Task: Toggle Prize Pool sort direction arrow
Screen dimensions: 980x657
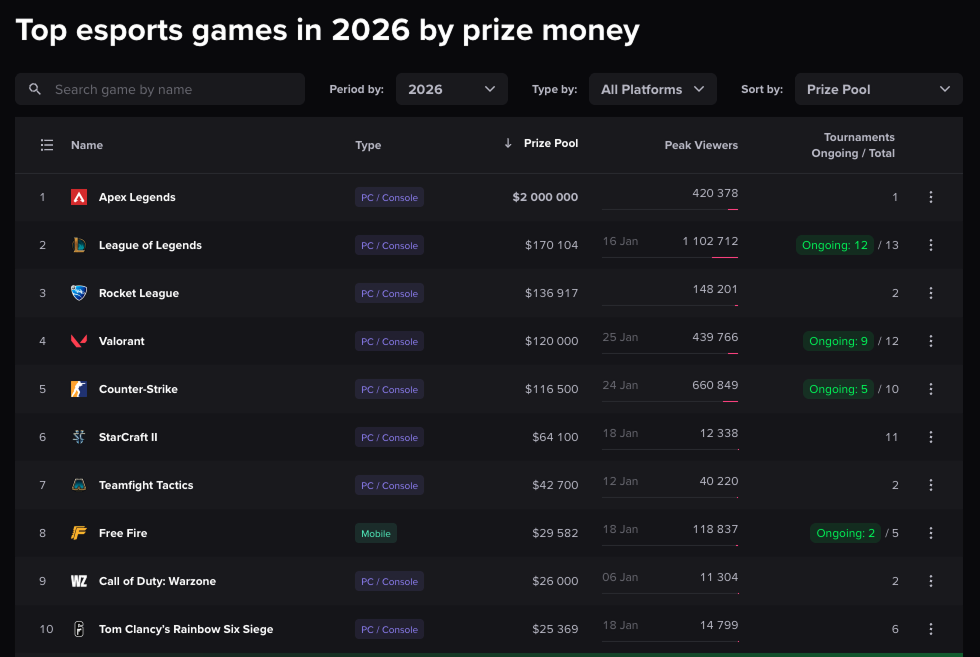Action: [508, 144]
